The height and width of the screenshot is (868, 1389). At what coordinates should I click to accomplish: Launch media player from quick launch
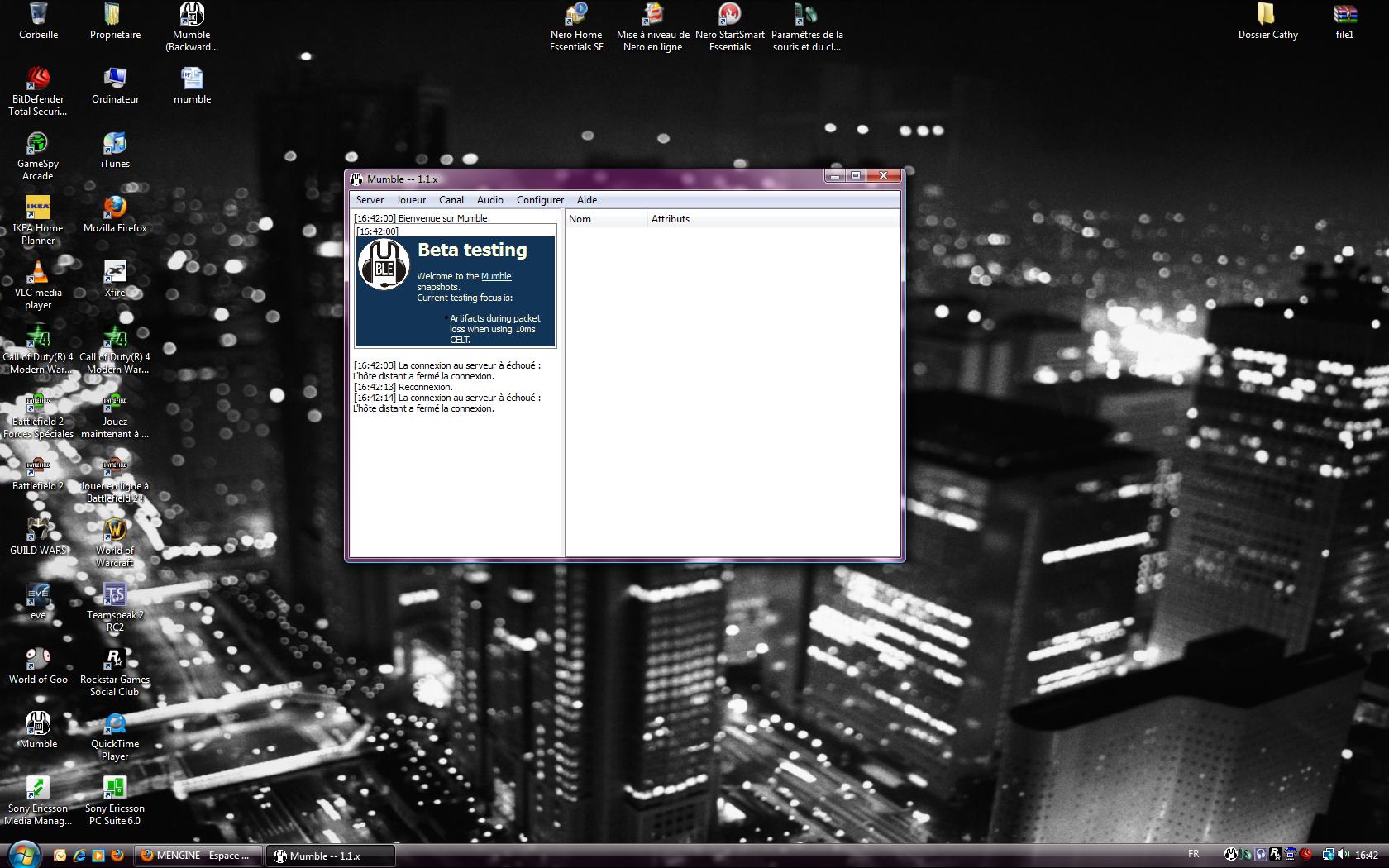pos(98,856)
